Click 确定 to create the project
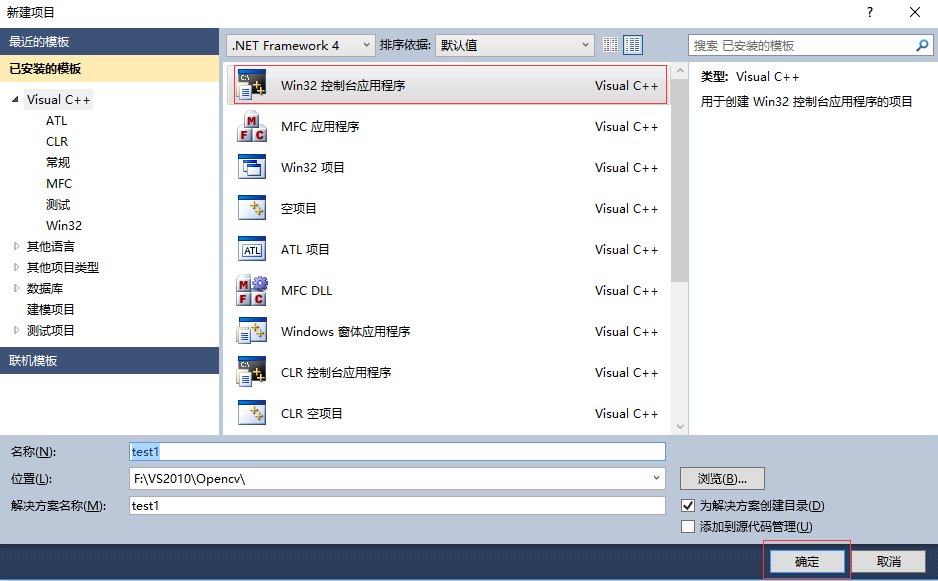The width and height of the screenshot is (938, 581). click(806, 561)
